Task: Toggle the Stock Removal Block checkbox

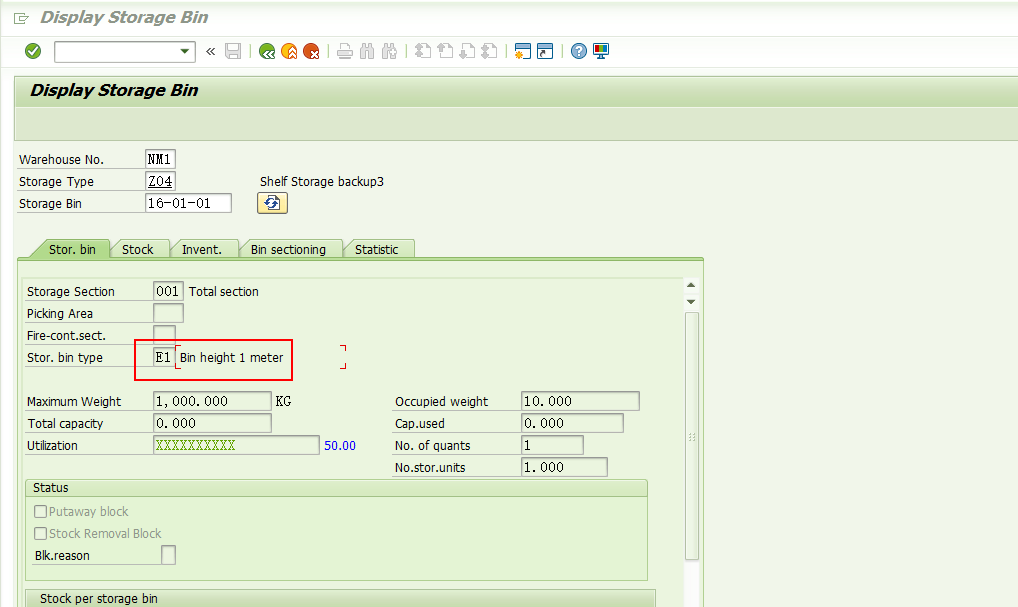Action: (x=40, y=533)
